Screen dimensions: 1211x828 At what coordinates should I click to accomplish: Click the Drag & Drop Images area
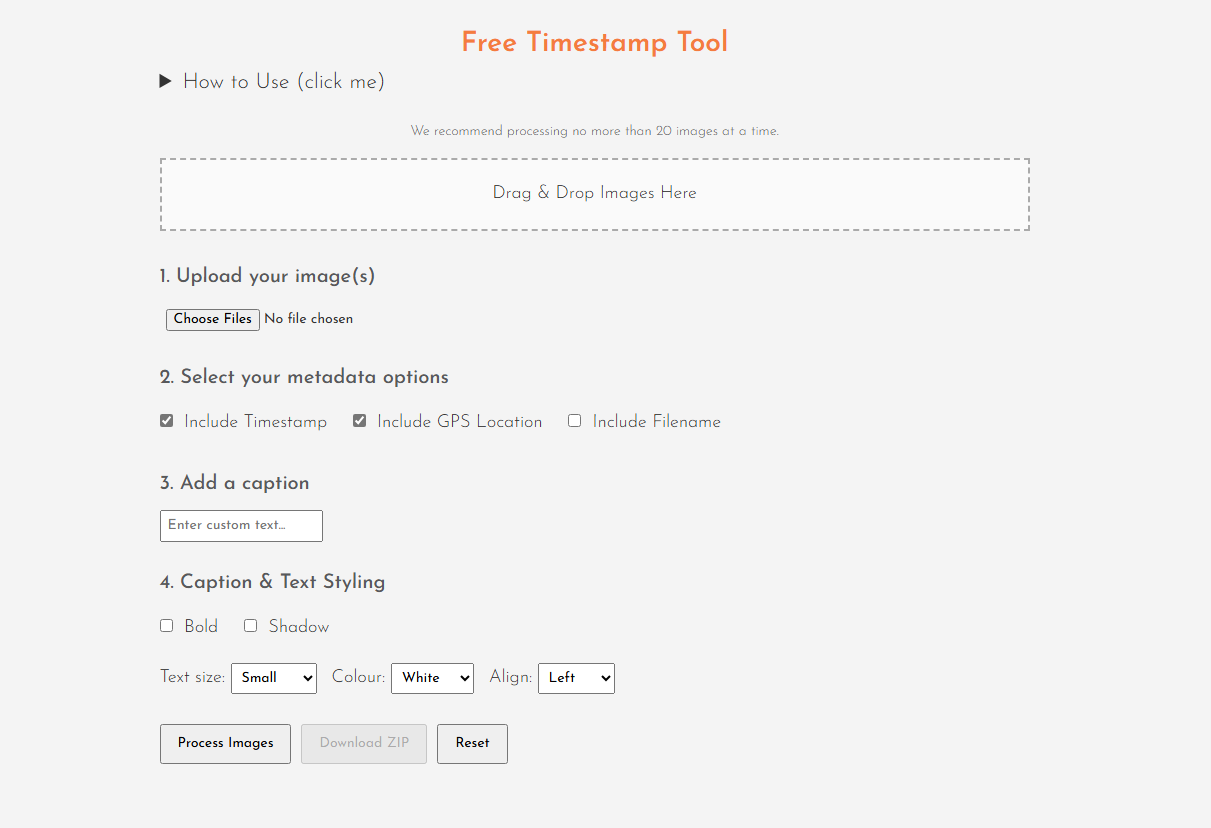click(x=594, y=194)
